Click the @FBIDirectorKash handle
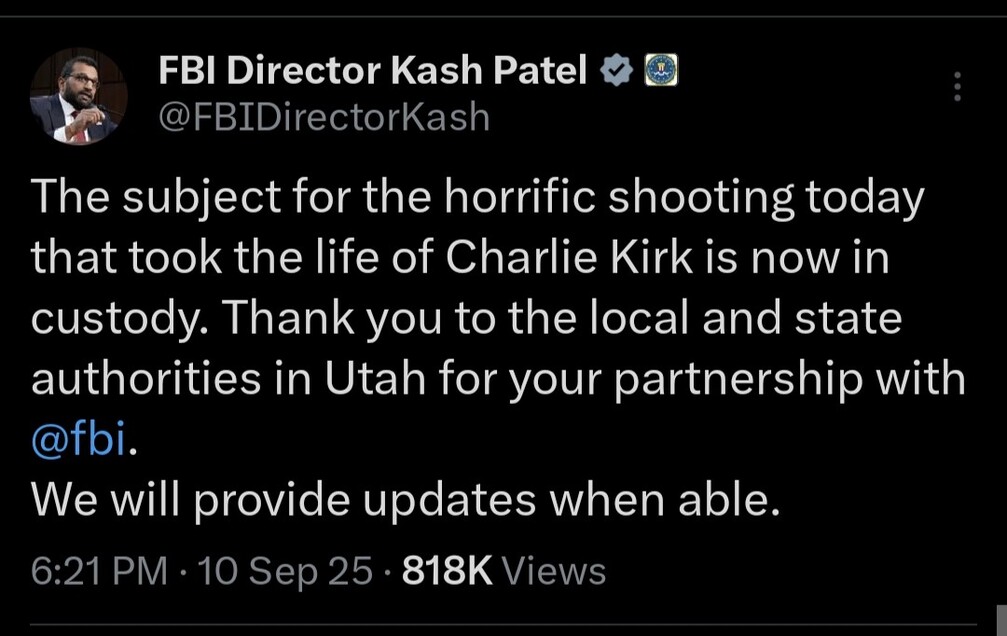 (x=325, y=117)
